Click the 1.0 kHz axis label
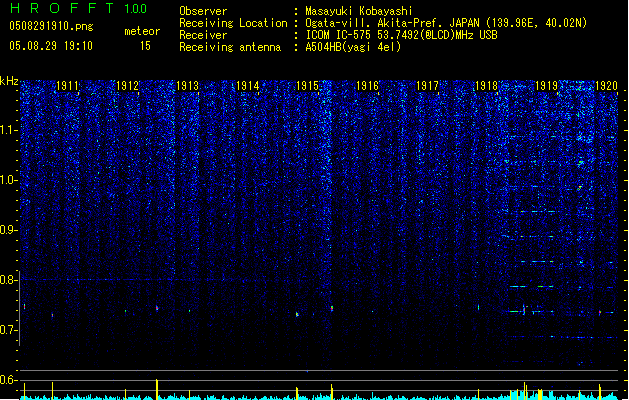This screenshot has width=629, height=400. 8,180
